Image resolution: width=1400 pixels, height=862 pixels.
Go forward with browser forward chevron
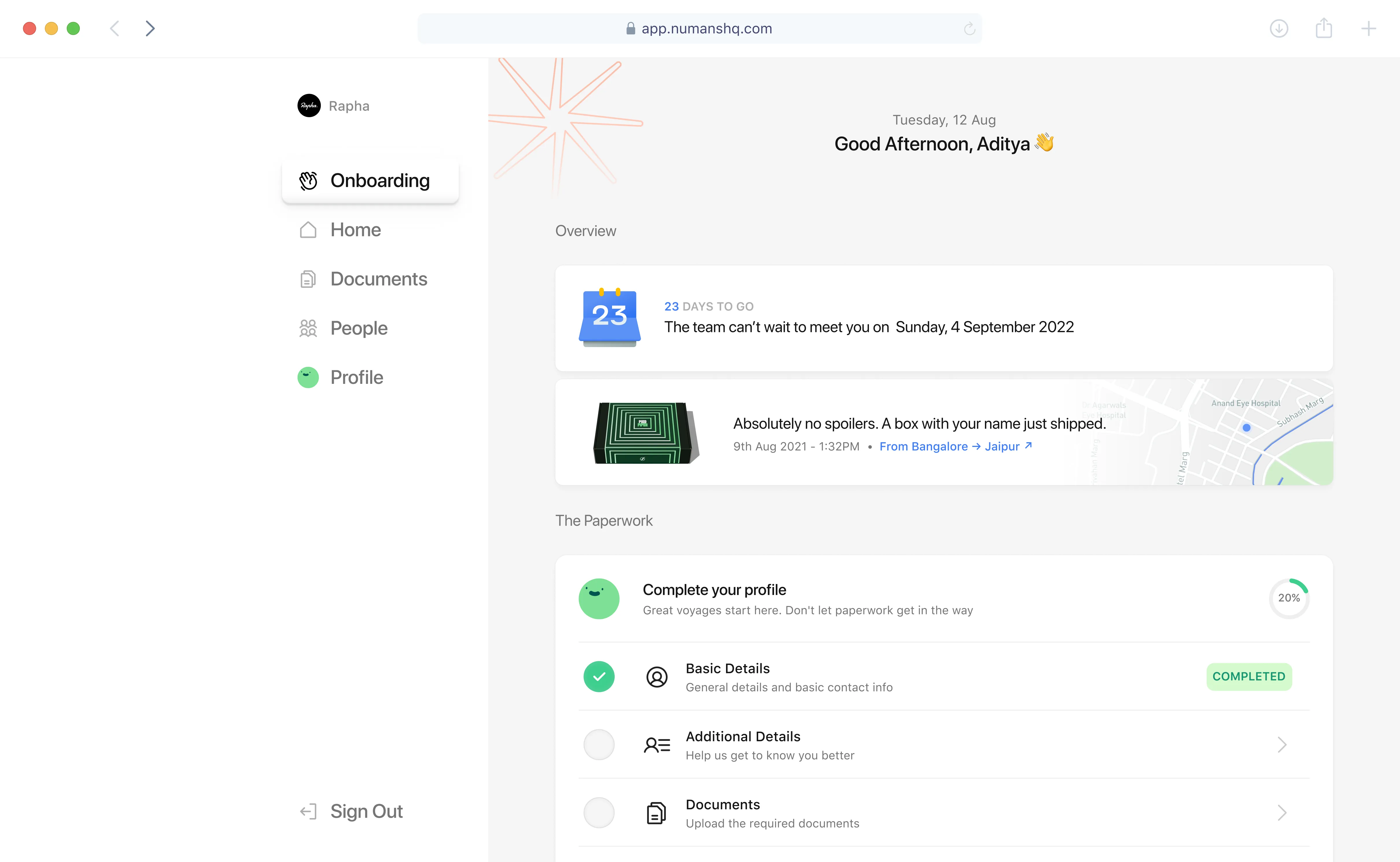pyautogui.click(x=150, y=29)
